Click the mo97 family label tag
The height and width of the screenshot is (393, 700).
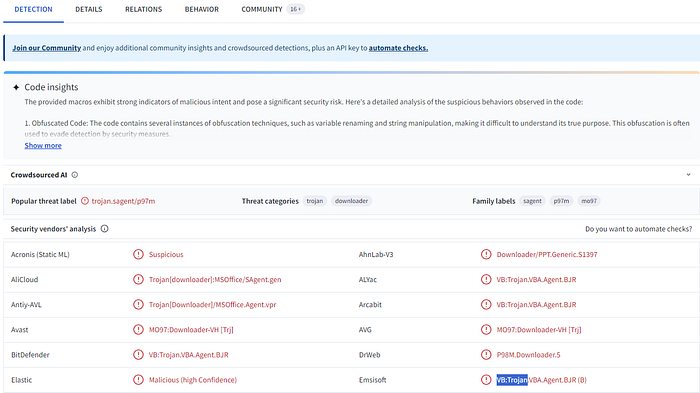pos(589,201)
